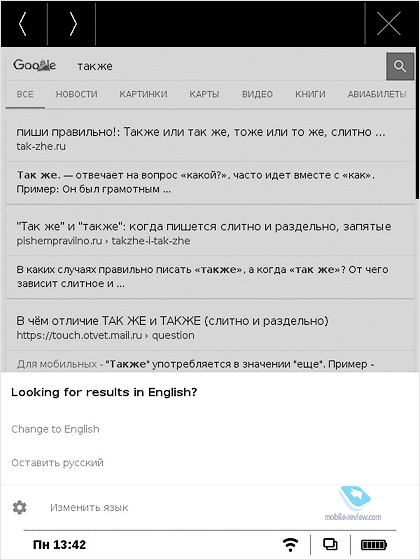
Task: Open the КНИГИ tab
Action: coord(310,94)
